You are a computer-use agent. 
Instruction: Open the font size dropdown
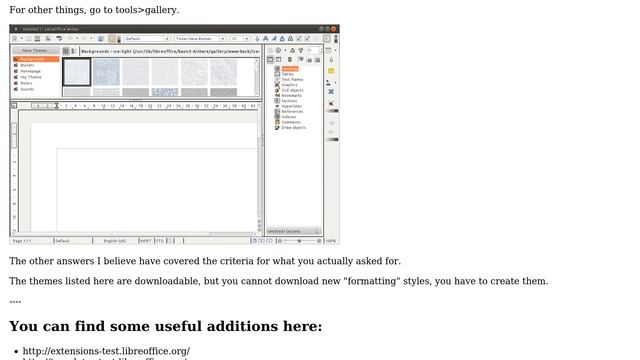247,39
